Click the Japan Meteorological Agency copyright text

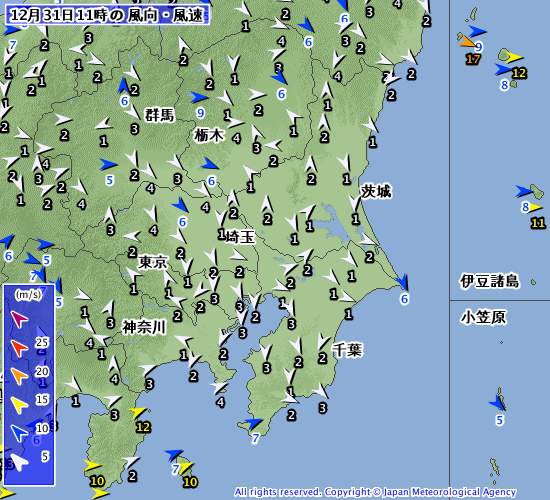375,492
